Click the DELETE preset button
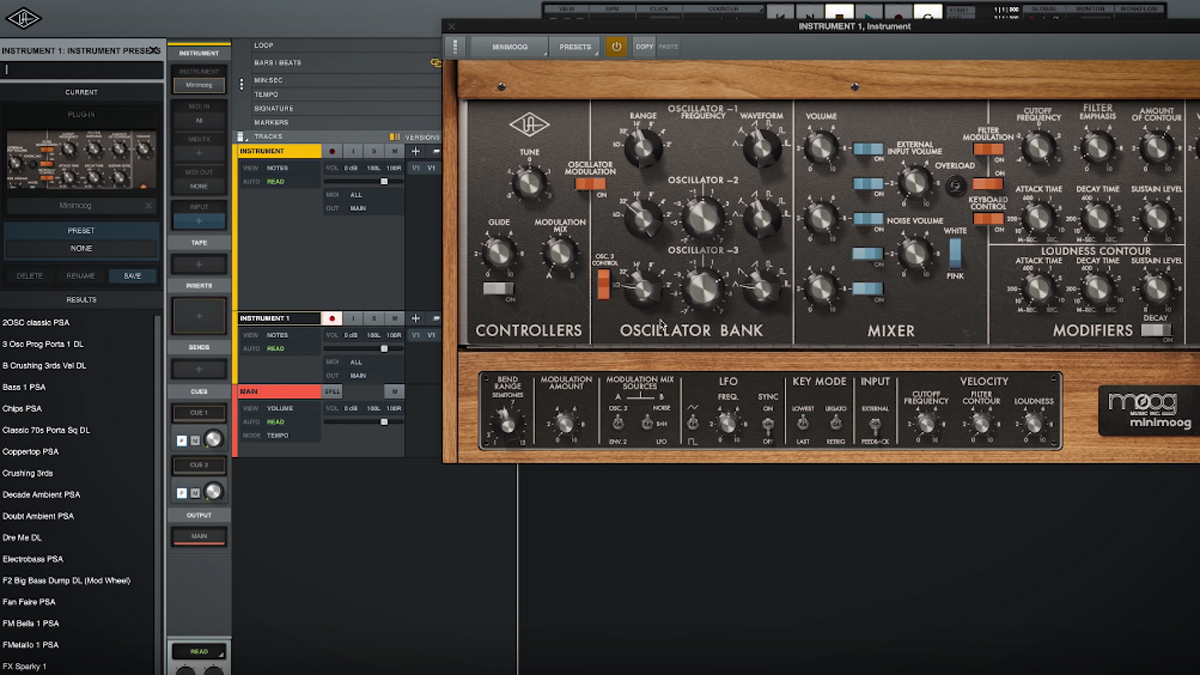This screenshot has width=1200, height=675. click(30, 276)
